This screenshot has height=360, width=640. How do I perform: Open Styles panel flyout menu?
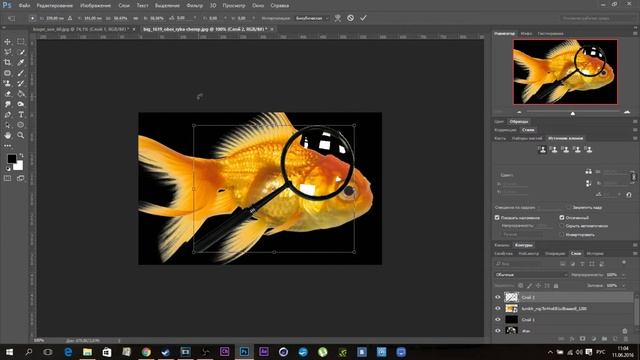[x=635, y=130]
